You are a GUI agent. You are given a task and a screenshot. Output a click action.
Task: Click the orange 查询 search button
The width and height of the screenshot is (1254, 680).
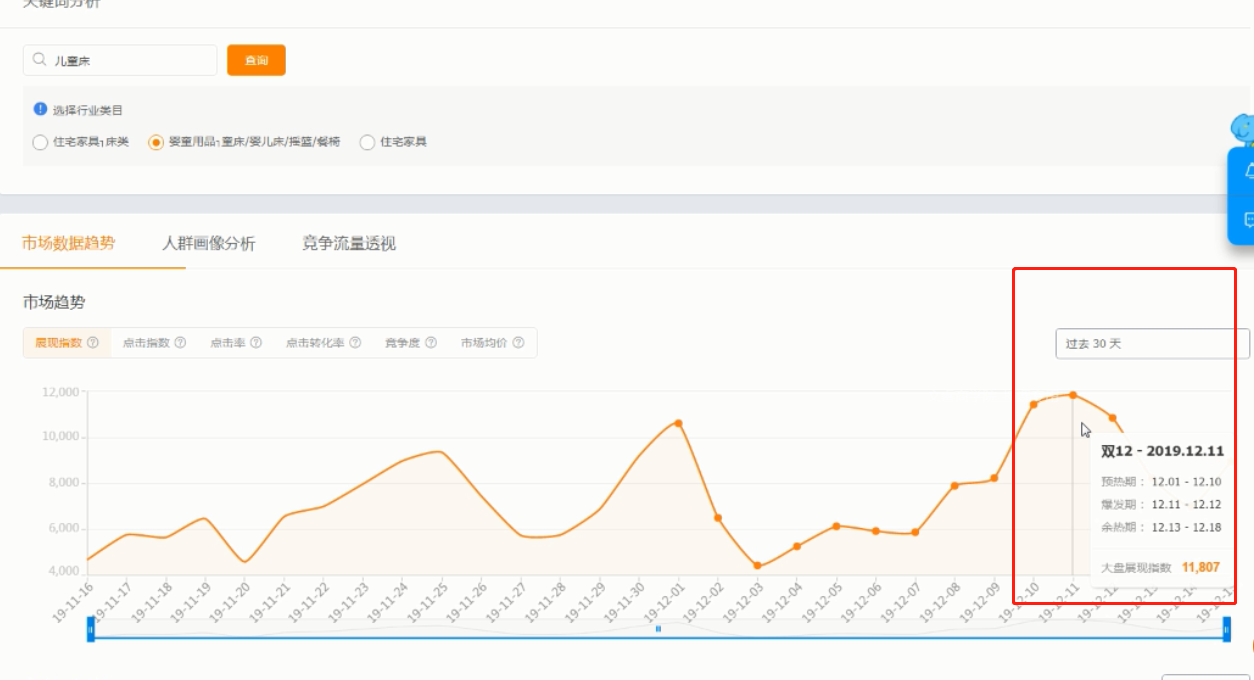(256, 60)
